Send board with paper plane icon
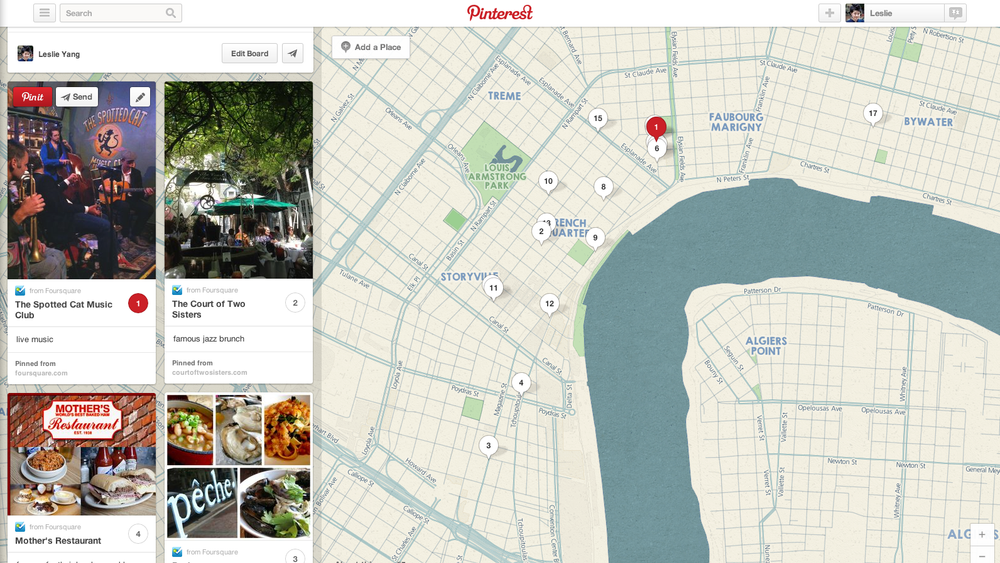 click(x=293, y=54)
